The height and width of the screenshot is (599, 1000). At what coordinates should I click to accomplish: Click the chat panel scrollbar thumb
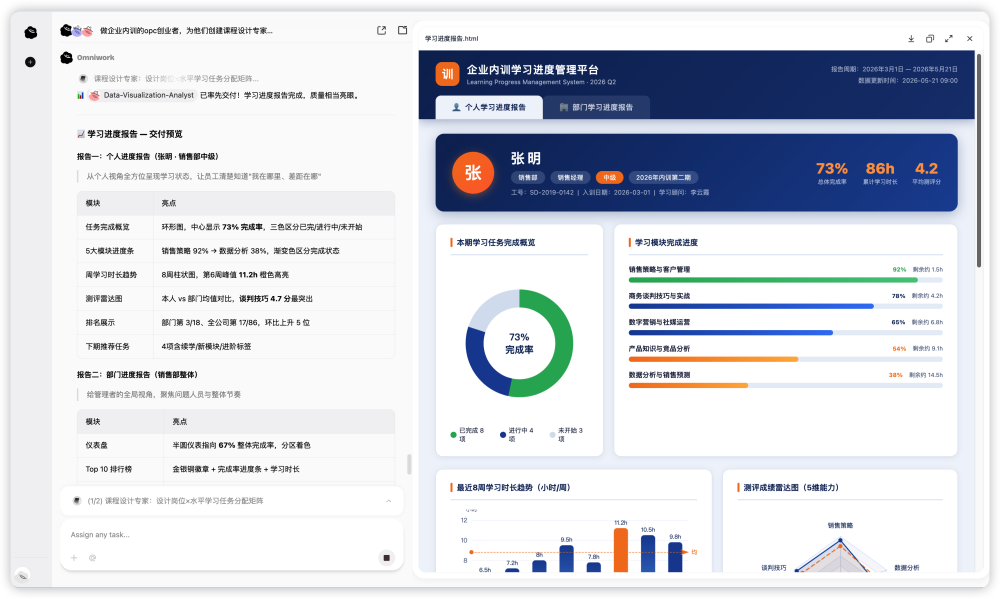click(x=409, y=464)
